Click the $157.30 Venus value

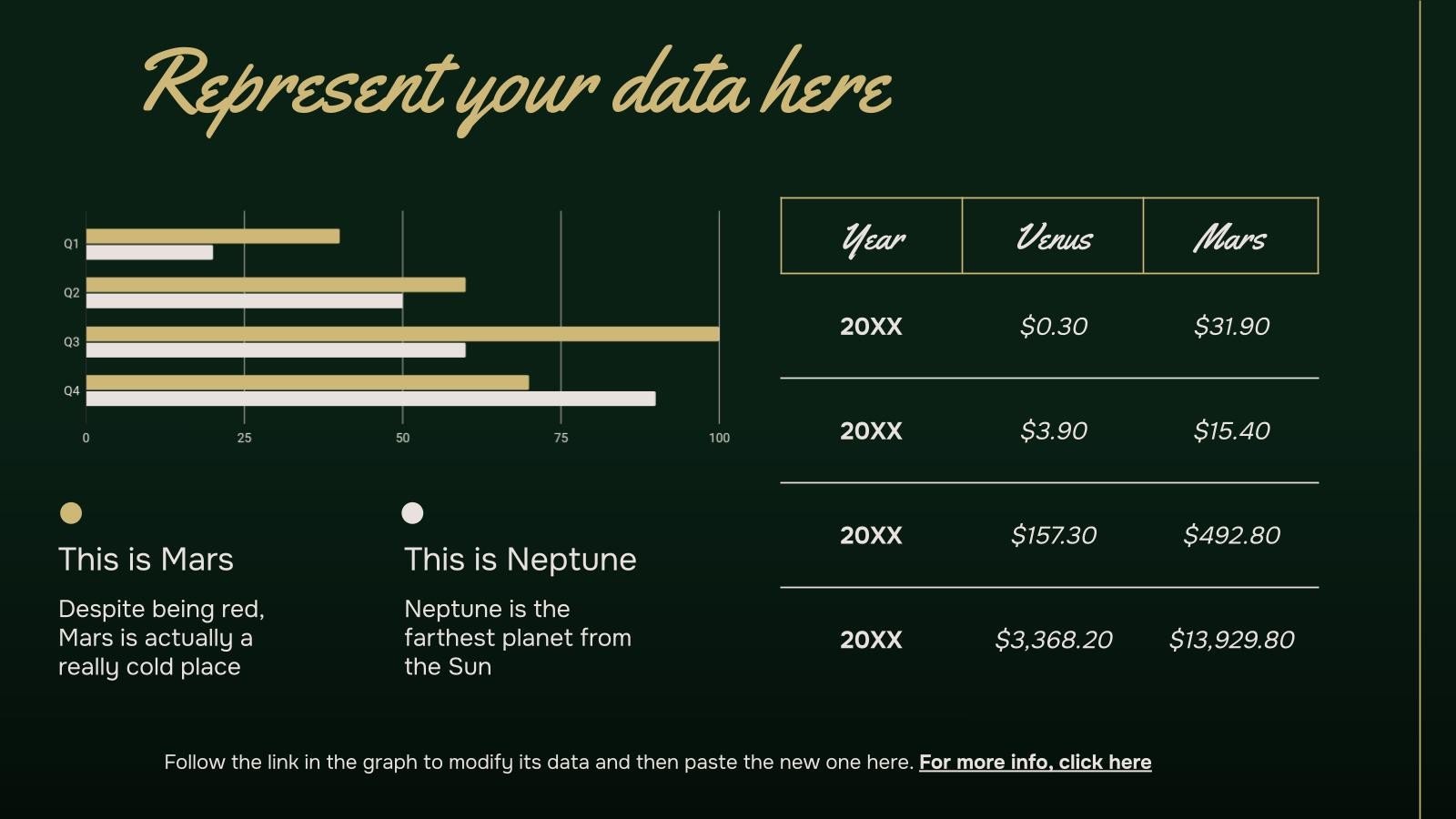click(x=1054, y=535)
